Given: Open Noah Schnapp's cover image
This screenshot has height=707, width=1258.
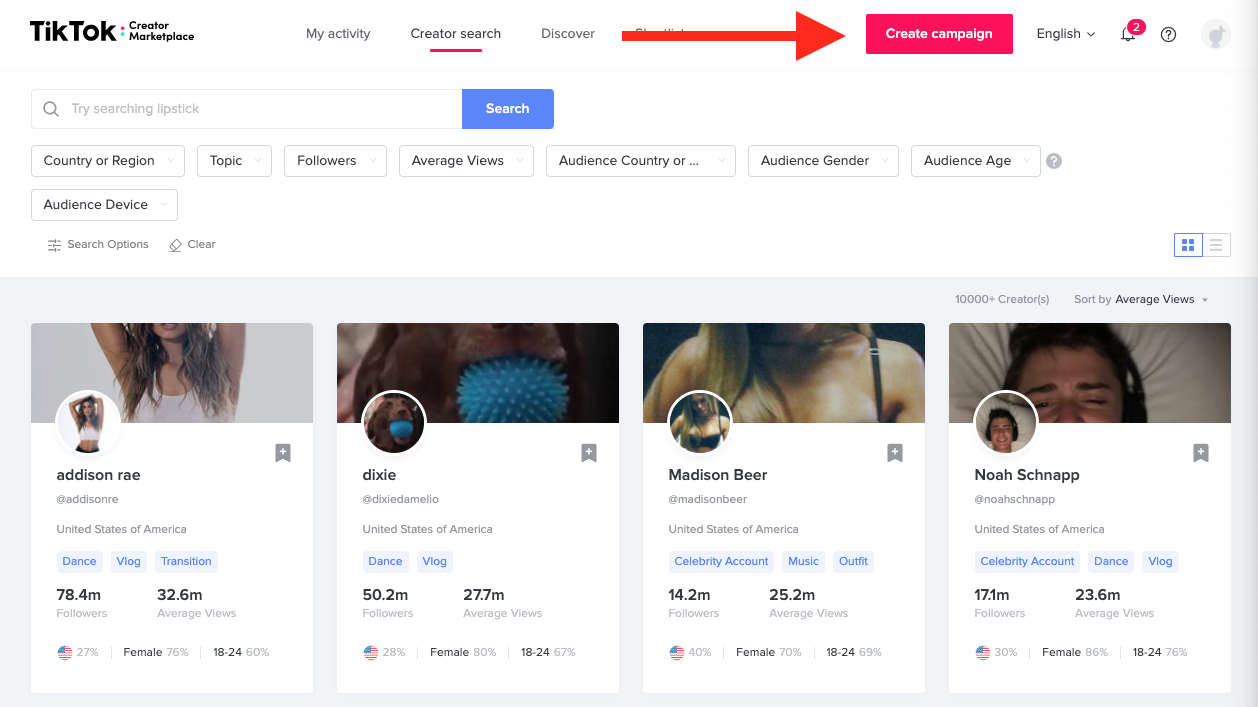Looking at the screenshot, I should [1090, 372].
